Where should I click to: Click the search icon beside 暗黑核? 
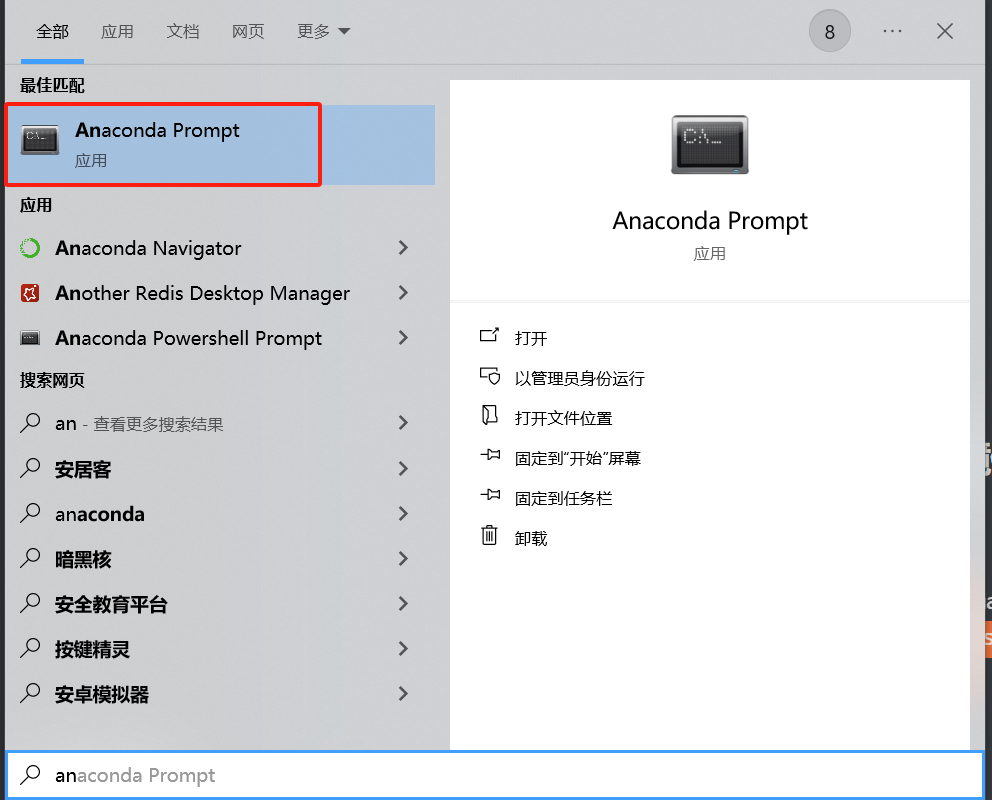point(30,558)
